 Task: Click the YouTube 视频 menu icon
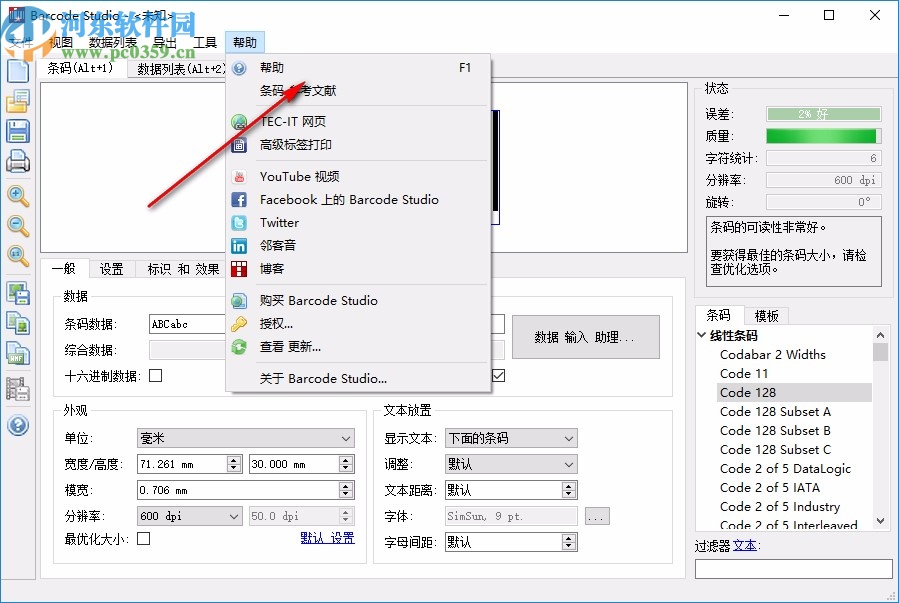pos(241,176)
